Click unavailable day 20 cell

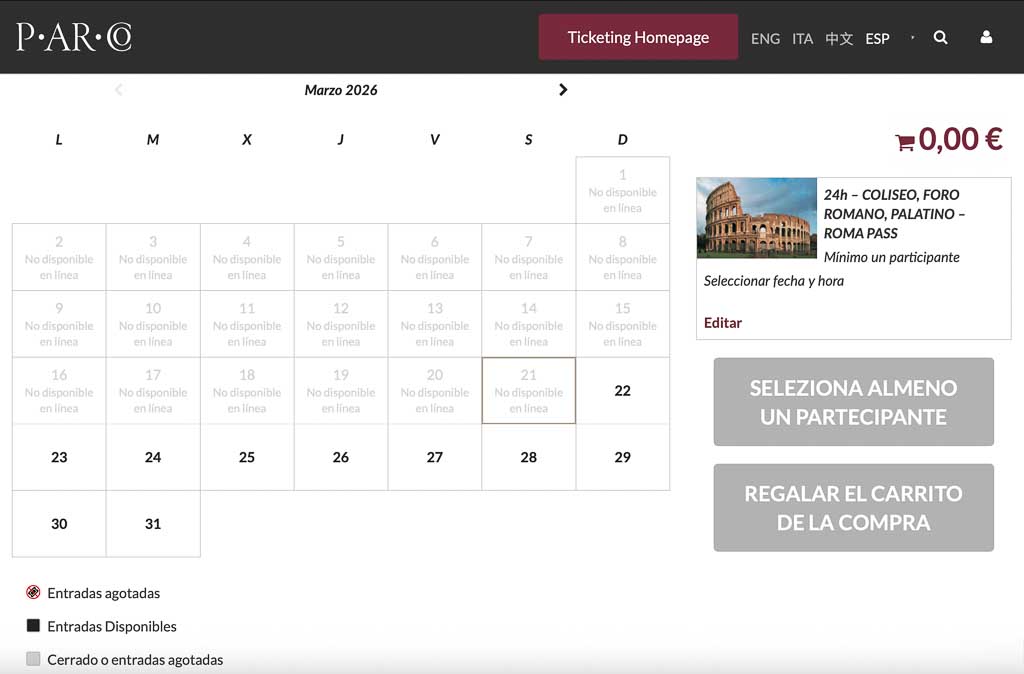click(x=435, y=391)
